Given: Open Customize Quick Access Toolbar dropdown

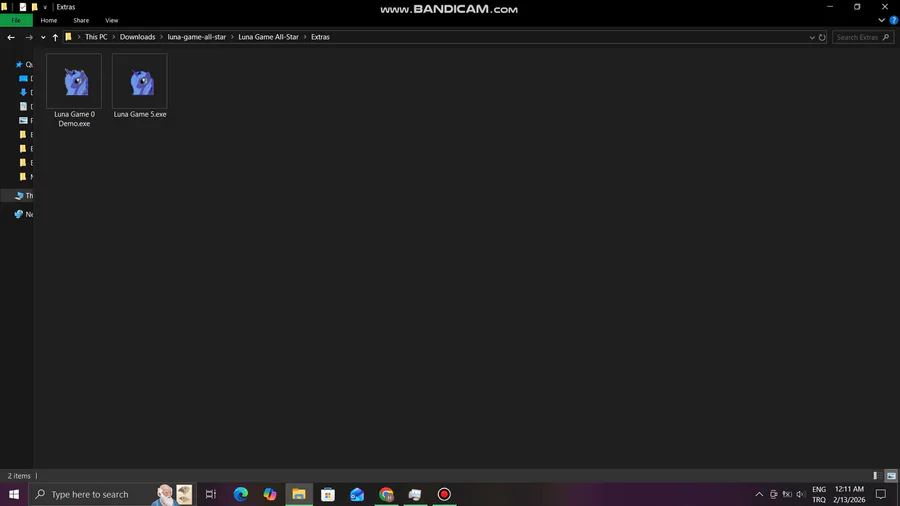Looking at the screenshot, I should pos(45,7).
